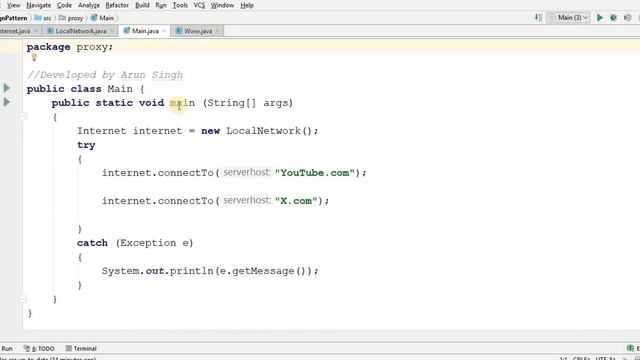This screenshot has width=640, height=360.
Task: Click the LocalNetwork.java tab class icon
Action: pos(51,31)
